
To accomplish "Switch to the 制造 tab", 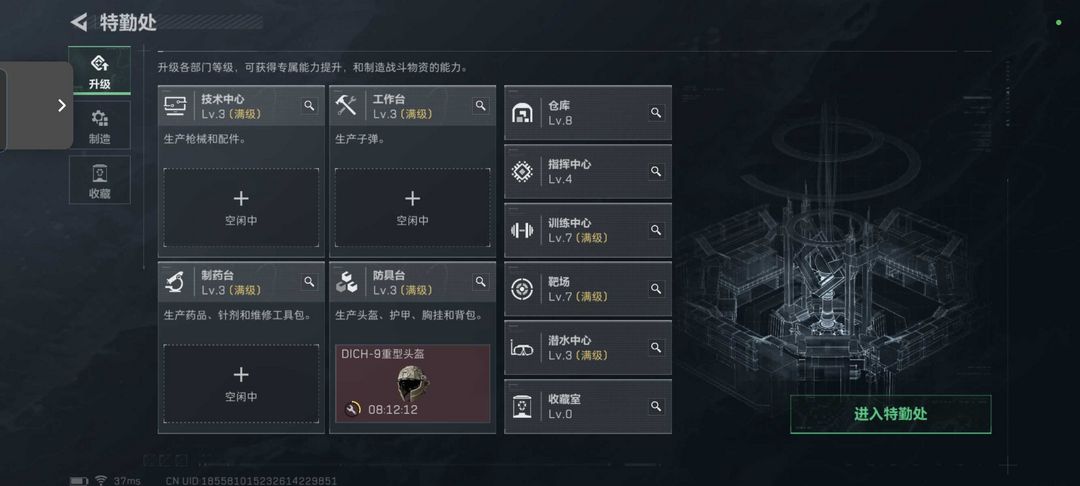I will pyautogui.click(x=99, y=126).
